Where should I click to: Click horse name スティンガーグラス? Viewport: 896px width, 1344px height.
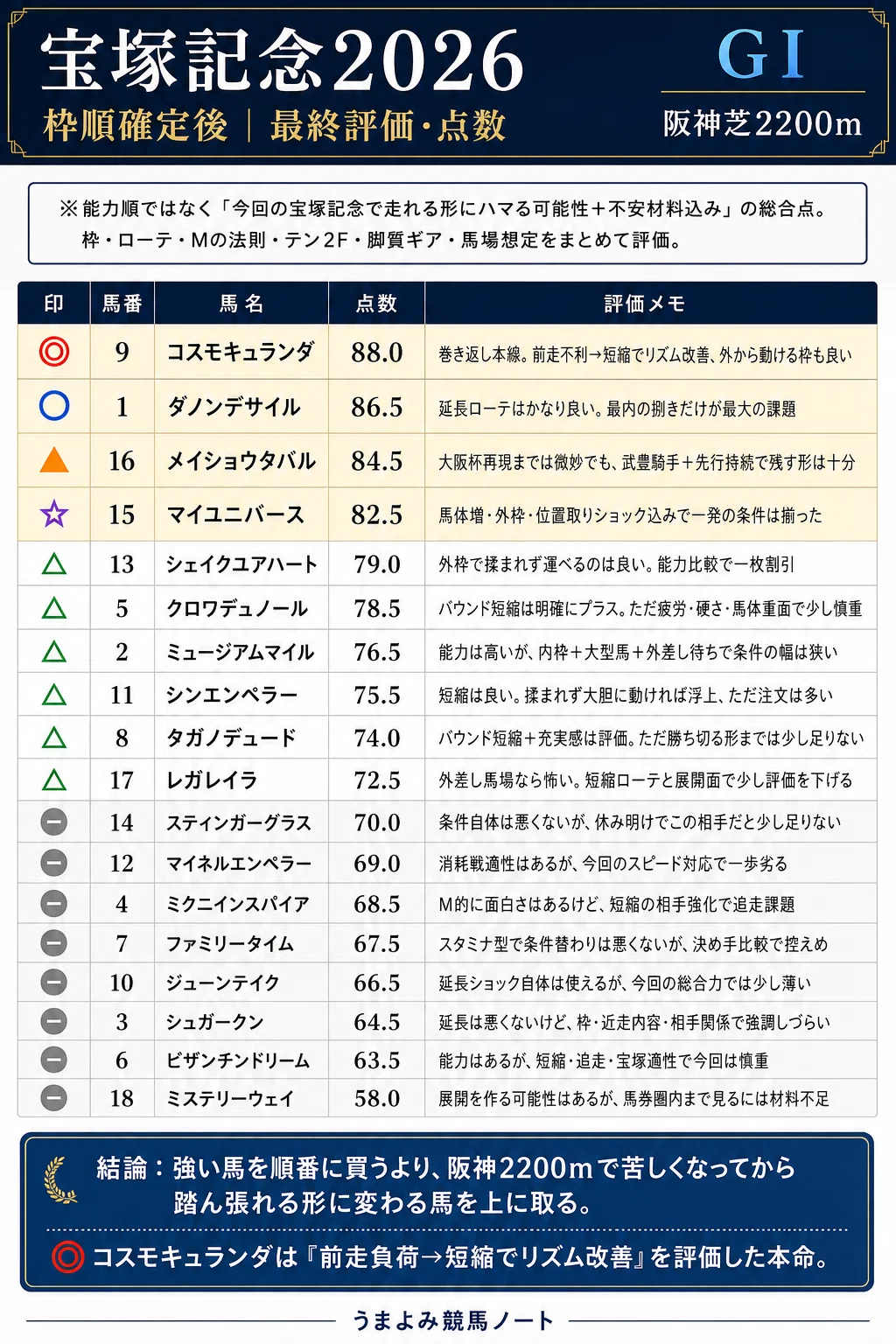tap(239, 822)
